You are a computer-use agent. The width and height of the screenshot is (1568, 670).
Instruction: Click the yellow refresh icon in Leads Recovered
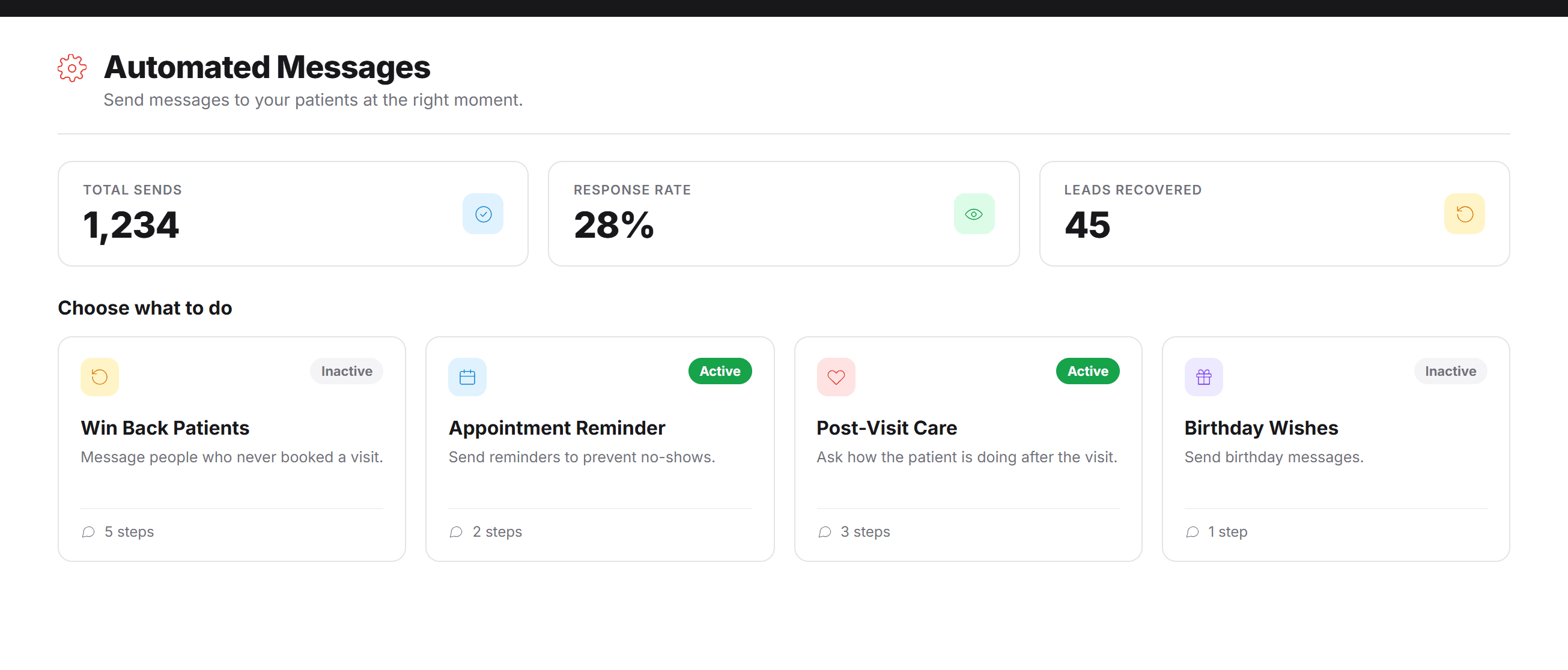tap(1465, 214)
